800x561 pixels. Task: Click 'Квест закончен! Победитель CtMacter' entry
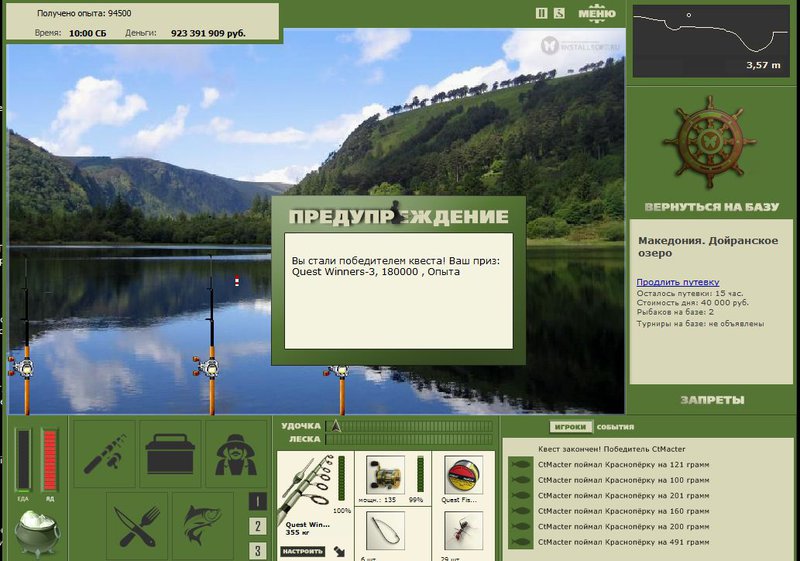[x=611, y=449]
